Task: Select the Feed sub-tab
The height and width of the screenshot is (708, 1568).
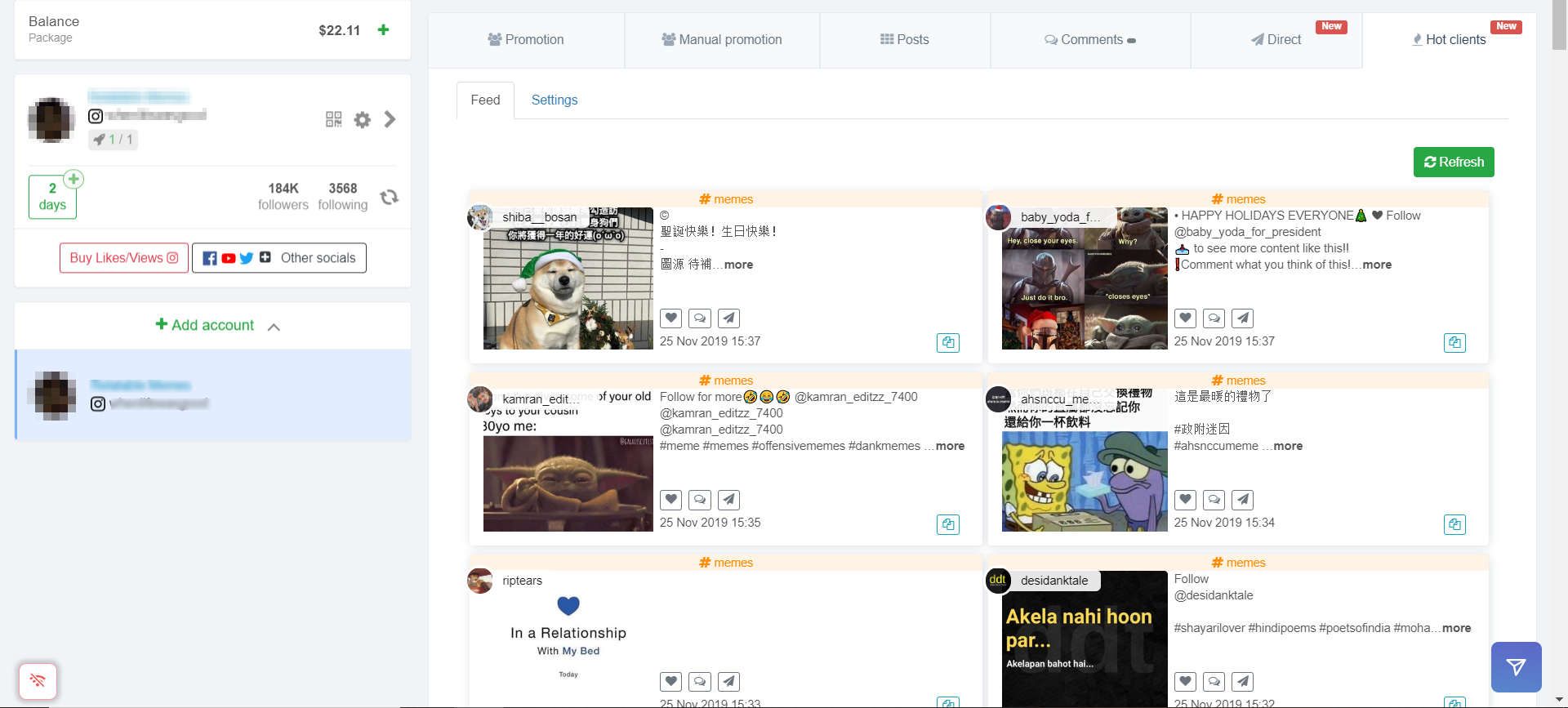Action: pyautogui.click(x=485, y=100)
